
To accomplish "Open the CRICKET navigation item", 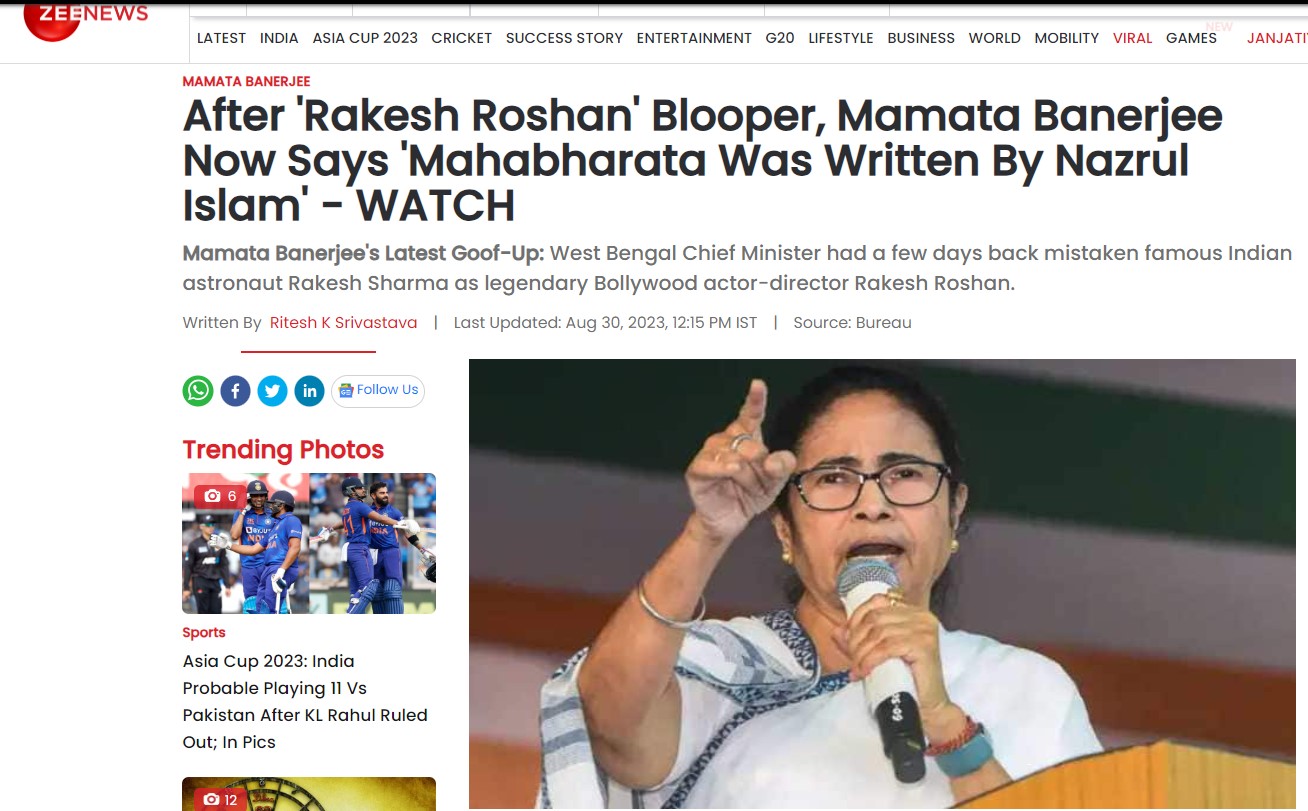I will tap(461, 38).
